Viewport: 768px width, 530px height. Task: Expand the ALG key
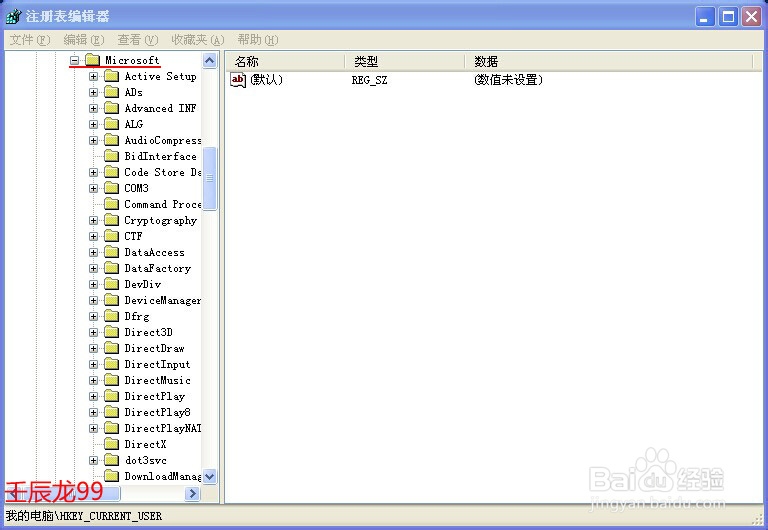coord(94,124)
